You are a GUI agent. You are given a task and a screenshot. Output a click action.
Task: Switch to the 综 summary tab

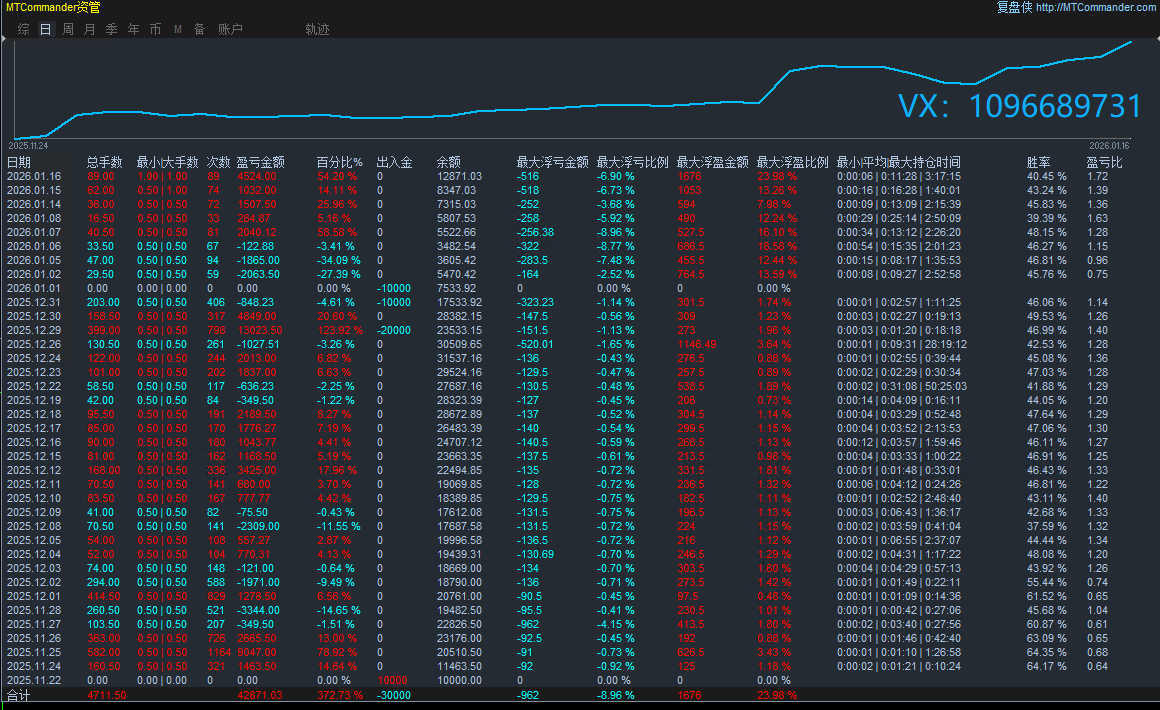23,29
